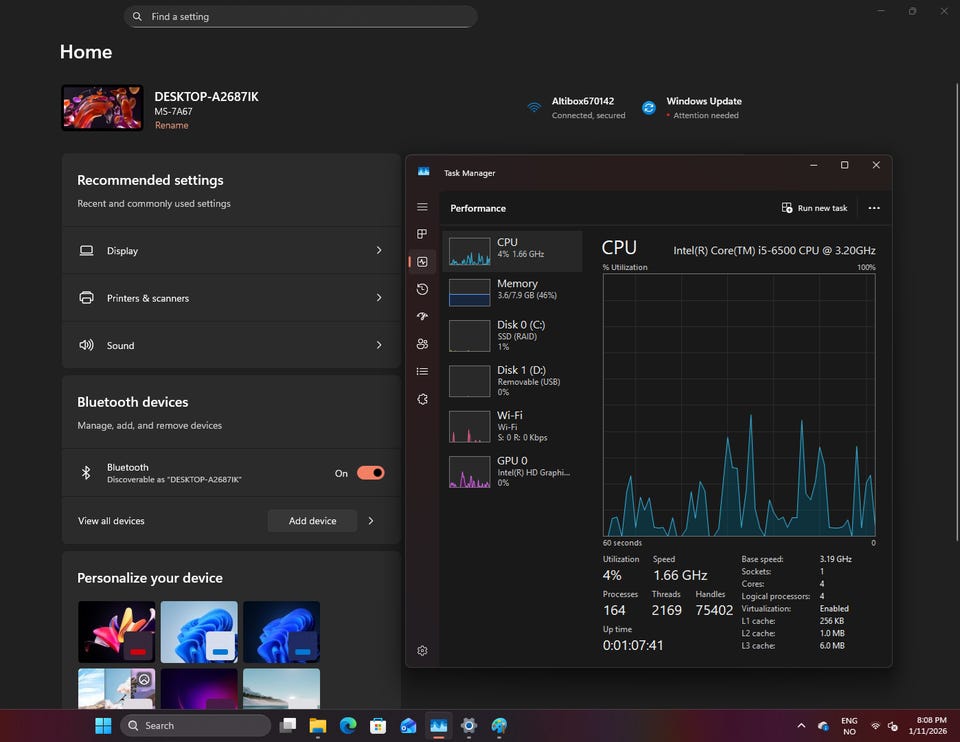Viewport: 960px width, 742px height.
Task: Open App history in Task Manager sidebar
Action: pos(422,289)
